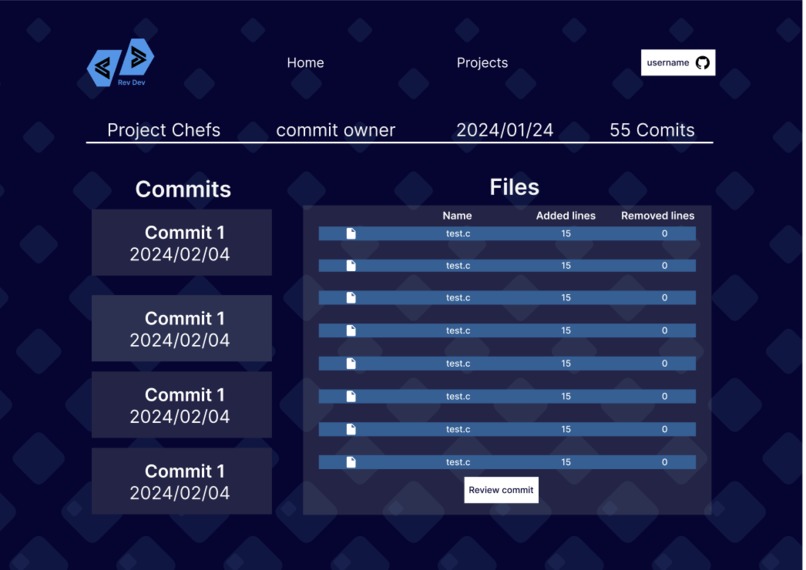Click the GitHub icon beside username
Screen dimensions: 806x570
702,63
